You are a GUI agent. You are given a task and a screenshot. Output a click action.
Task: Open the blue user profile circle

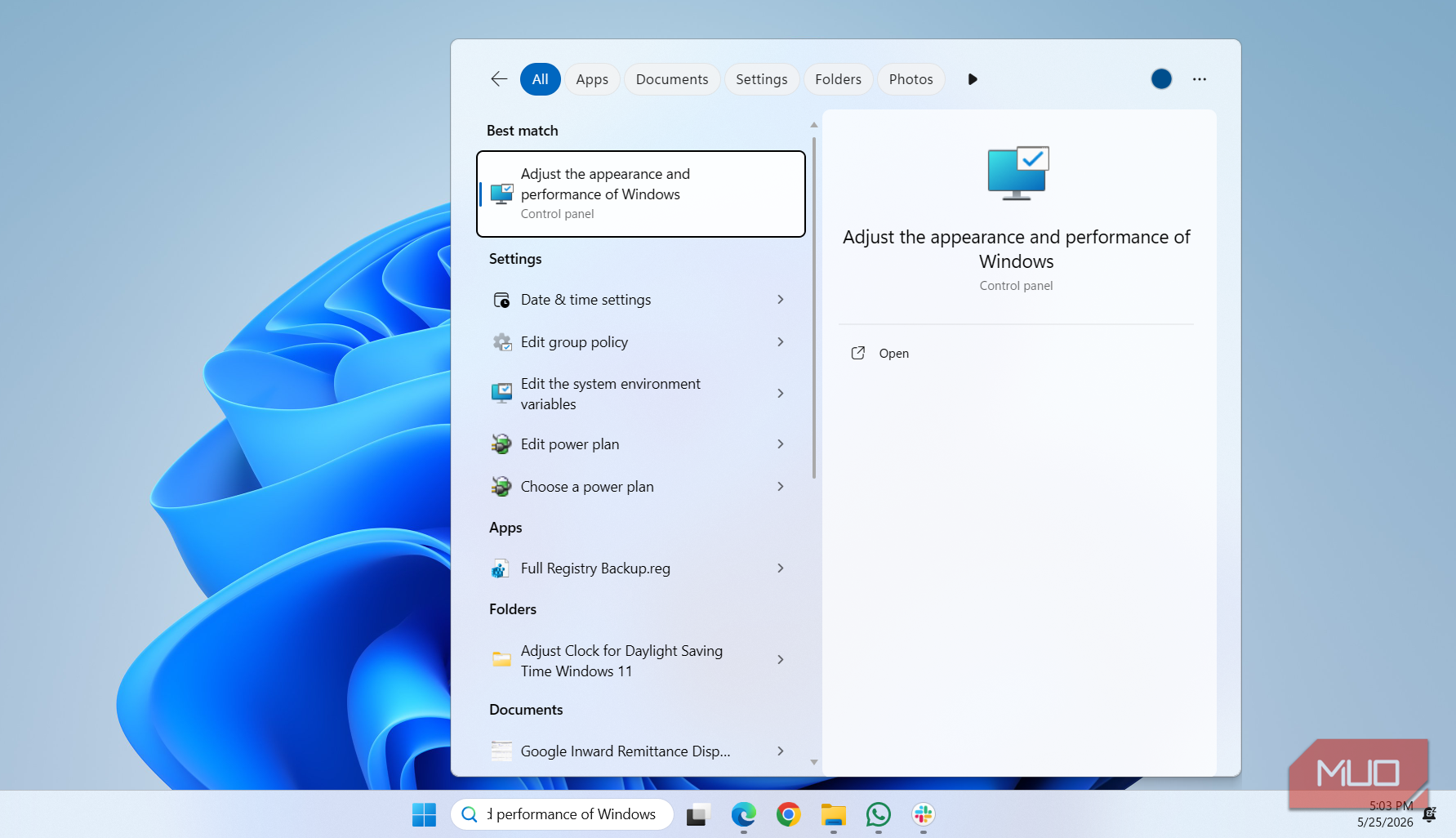tap(1161, 79)
